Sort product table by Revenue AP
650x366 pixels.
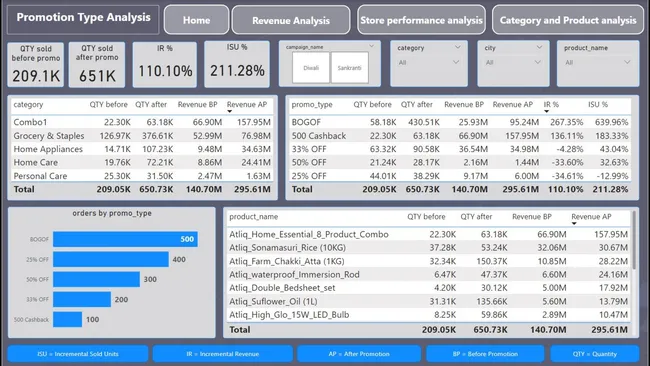[x=591, y=217]
